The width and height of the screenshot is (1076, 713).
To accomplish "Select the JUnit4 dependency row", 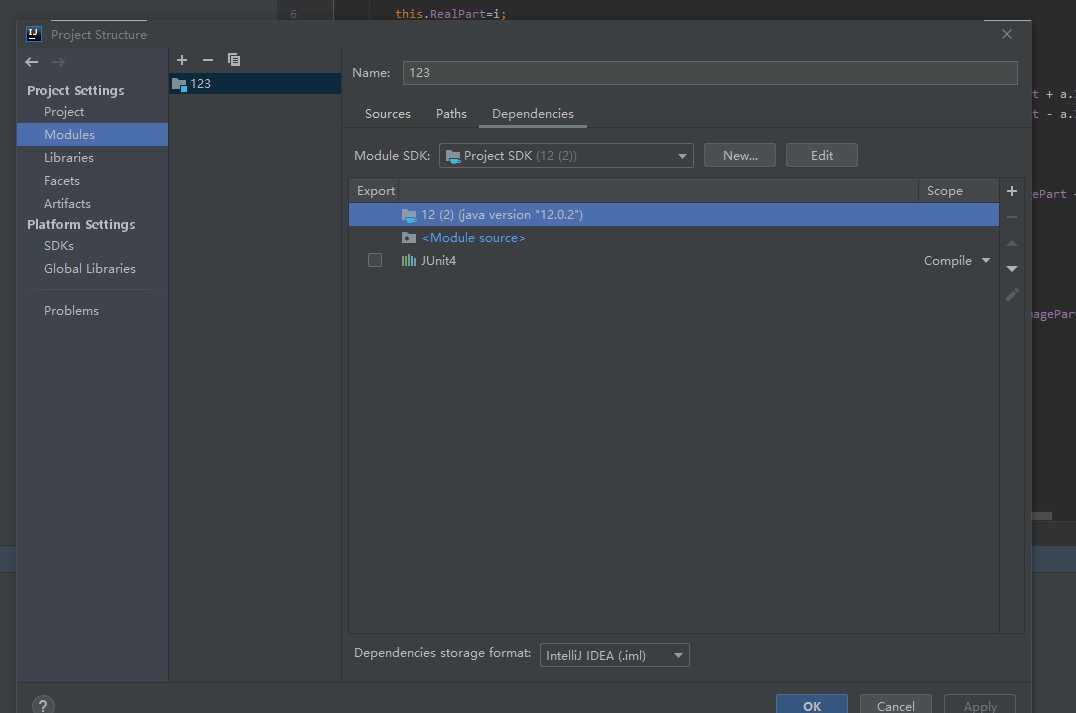I will [674, 260].
